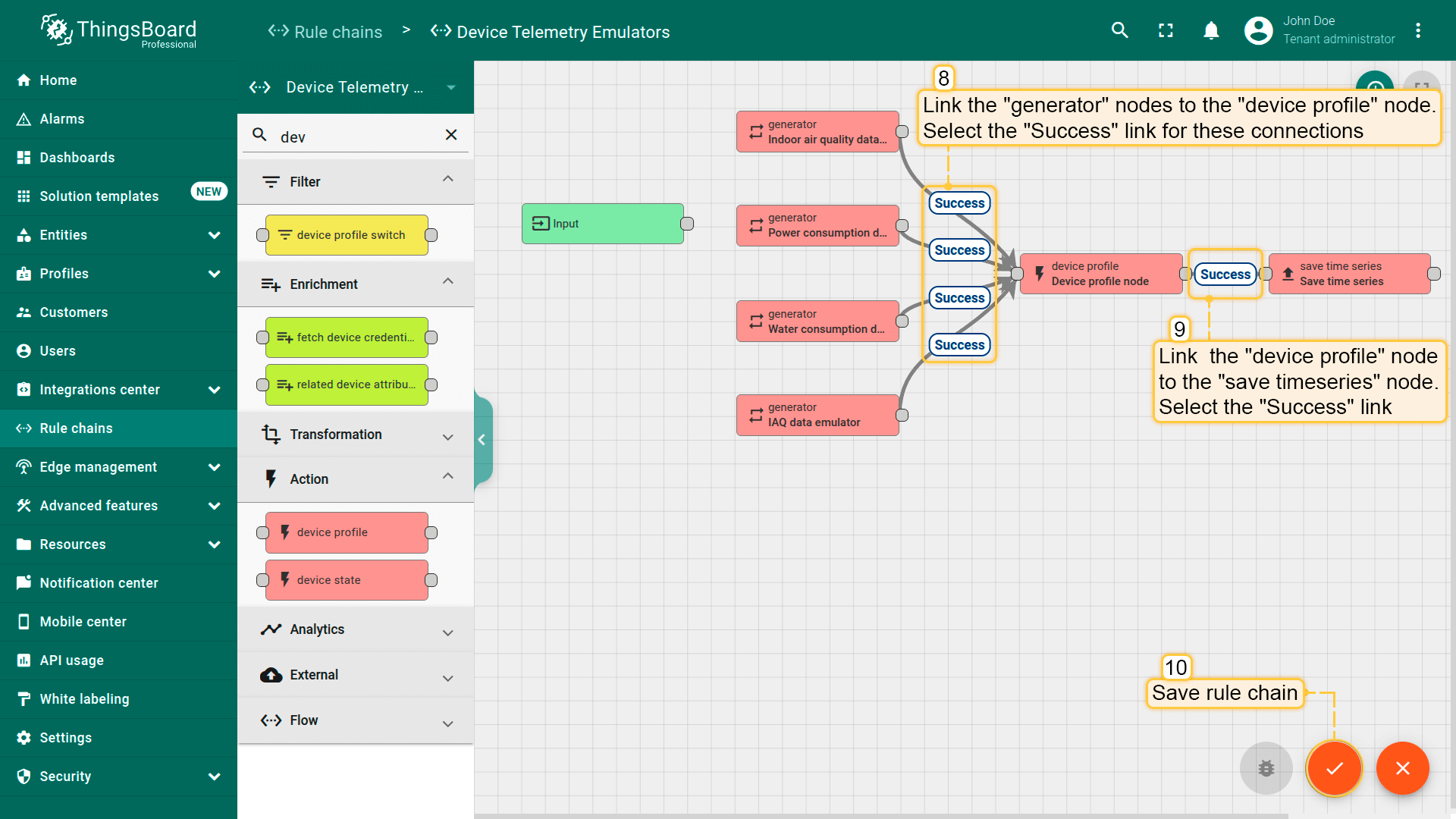Clear the node search text
Image resolution: width=1456 pixels, height=819 pixels.
451,135
